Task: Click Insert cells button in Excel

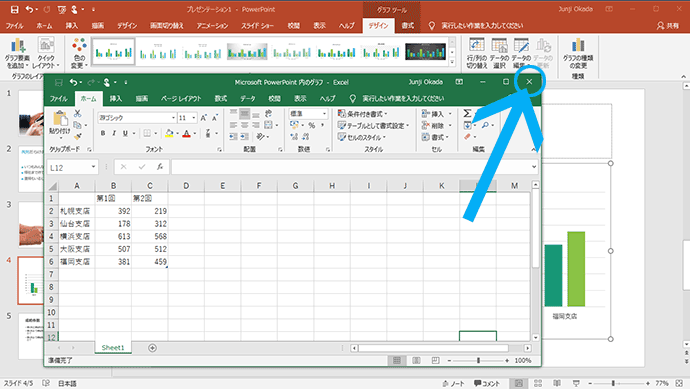Action: (x=437, y=114)
